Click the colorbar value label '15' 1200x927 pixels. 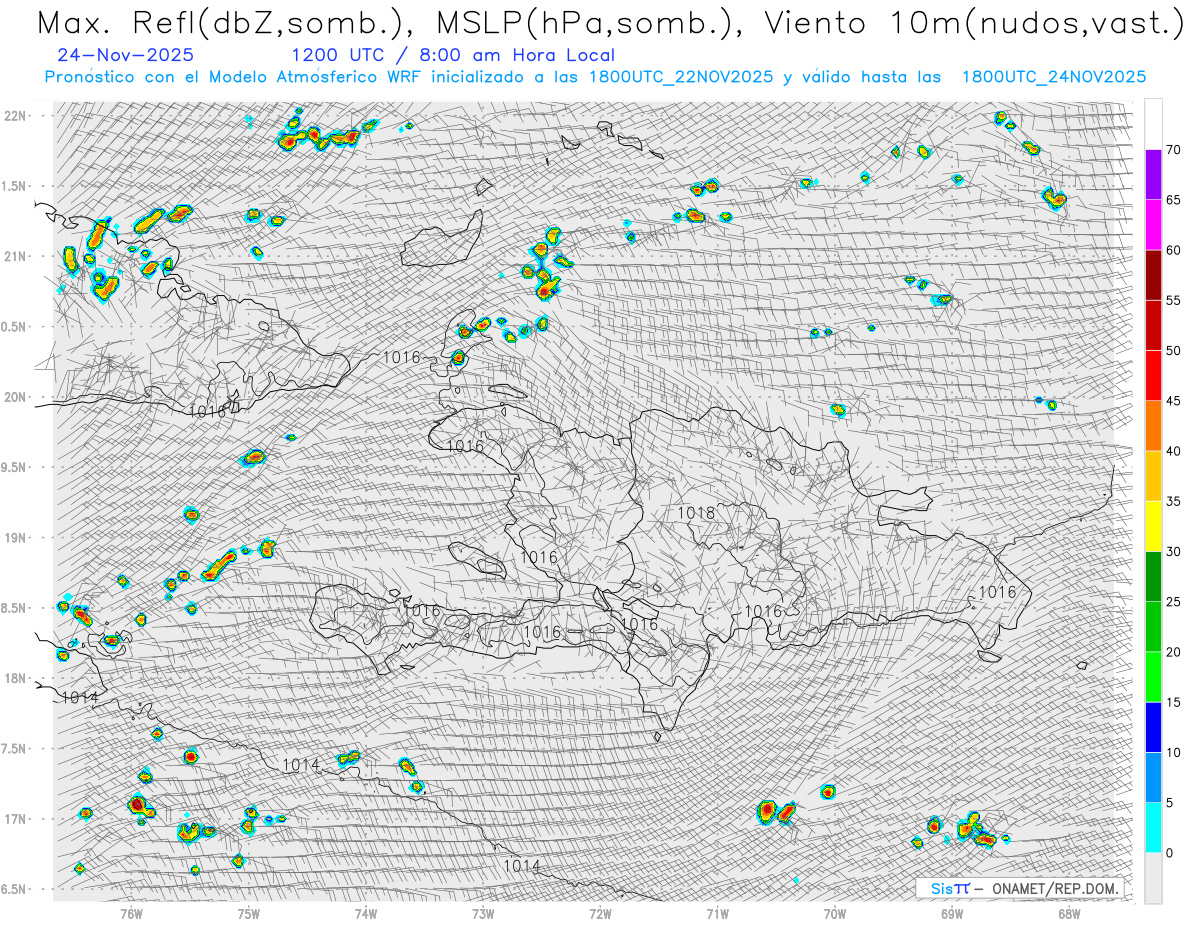point(1174,702)
